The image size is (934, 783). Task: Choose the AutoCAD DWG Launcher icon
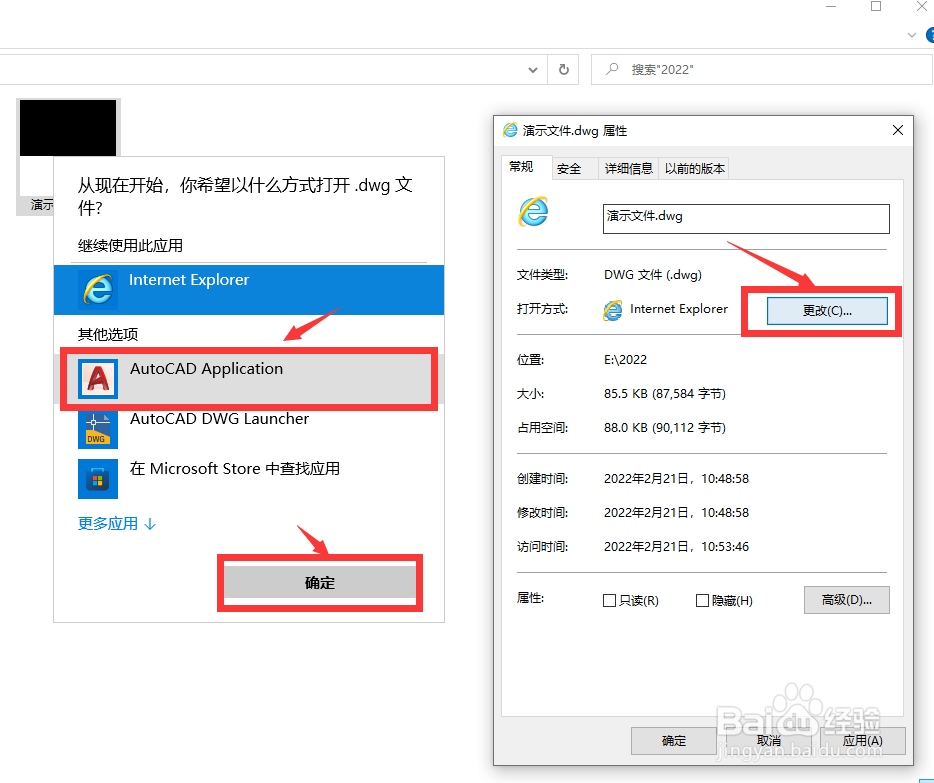98,429
